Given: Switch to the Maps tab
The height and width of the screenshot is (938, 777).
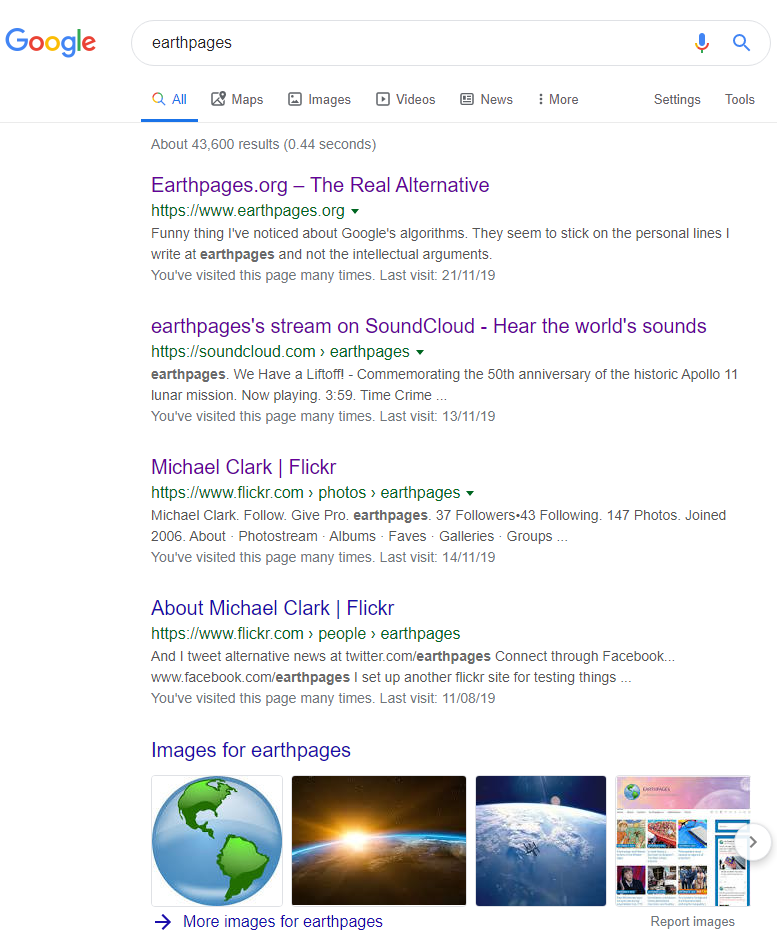Looking at the screenshot, I should coord(237,99).
